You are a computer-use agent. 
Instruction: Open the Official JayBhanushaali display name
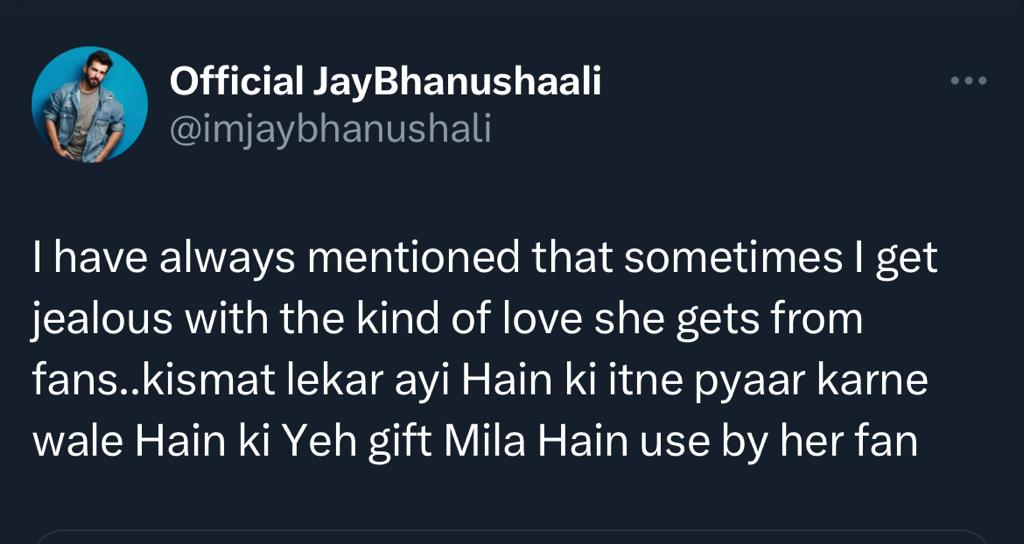coord(385,82)
